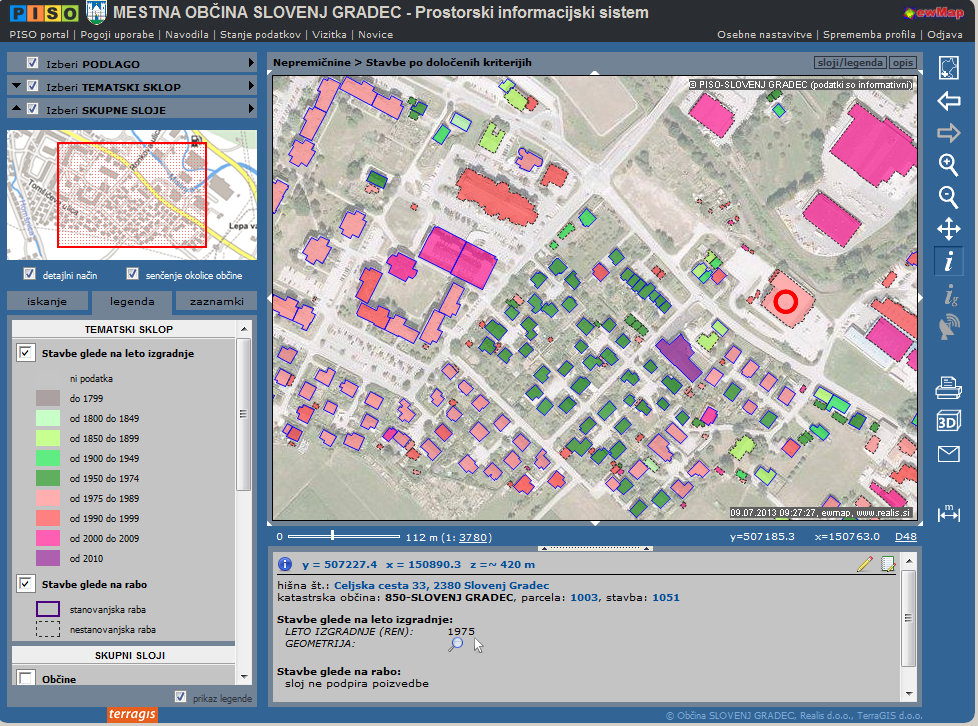Click the 'sloji/legenda' button
Viewport: 978px width, 726px height.
tap(850, 62)
